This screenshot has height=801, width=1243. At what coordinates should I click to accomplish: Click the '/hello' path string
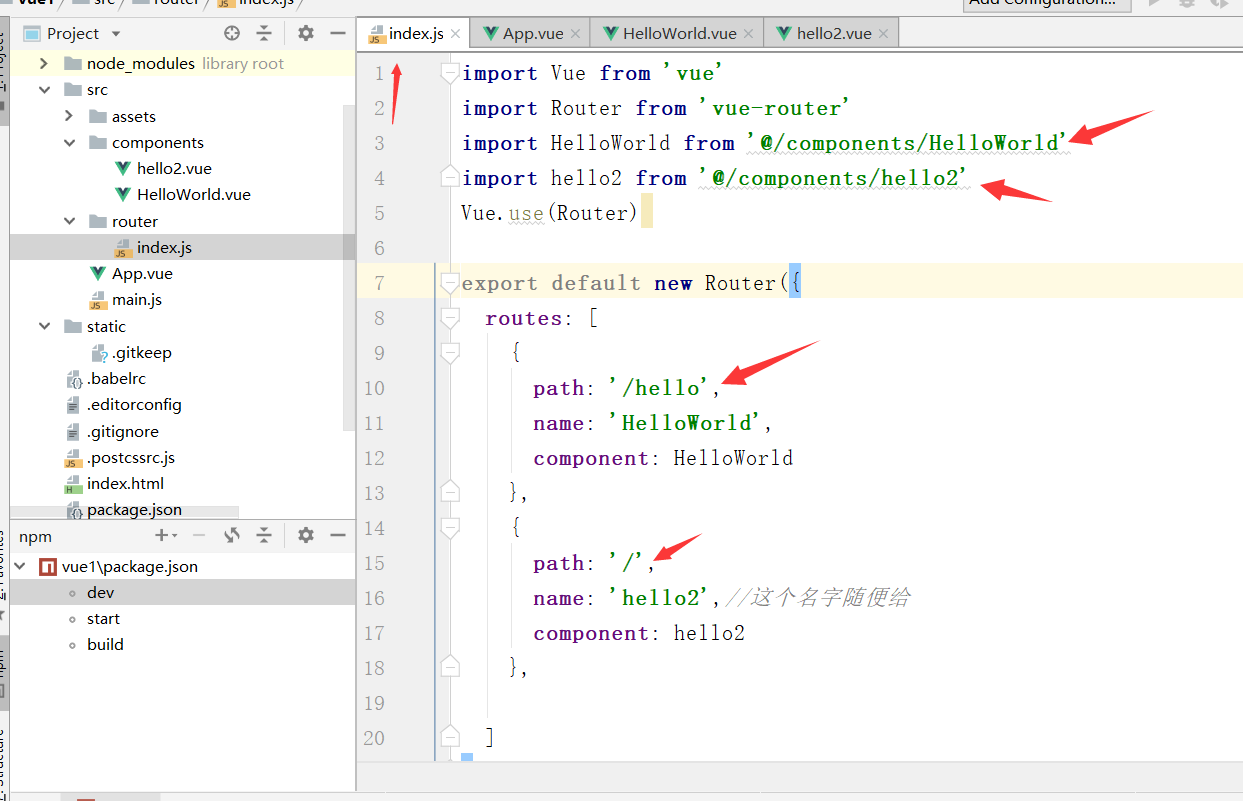click(x=659, y=388)
